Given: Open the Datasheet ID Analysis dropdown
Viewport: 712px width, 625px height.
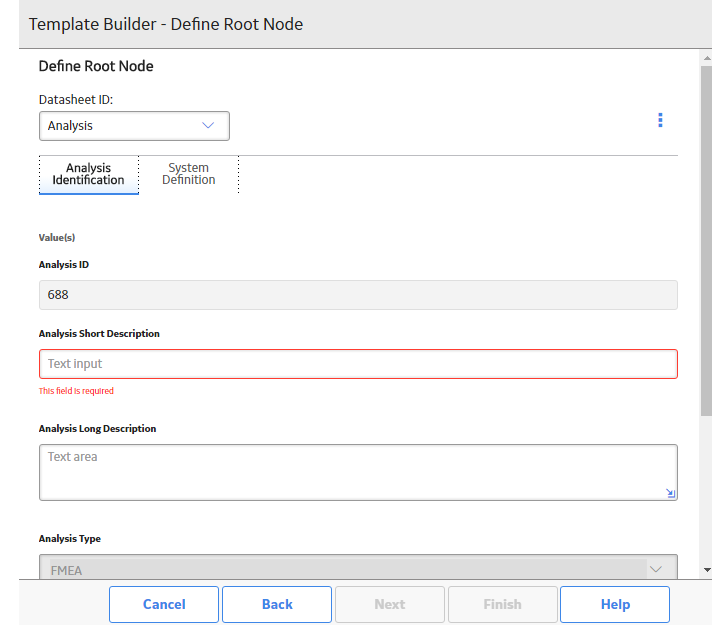Looking at the screenshot, I should pos(134,126).
